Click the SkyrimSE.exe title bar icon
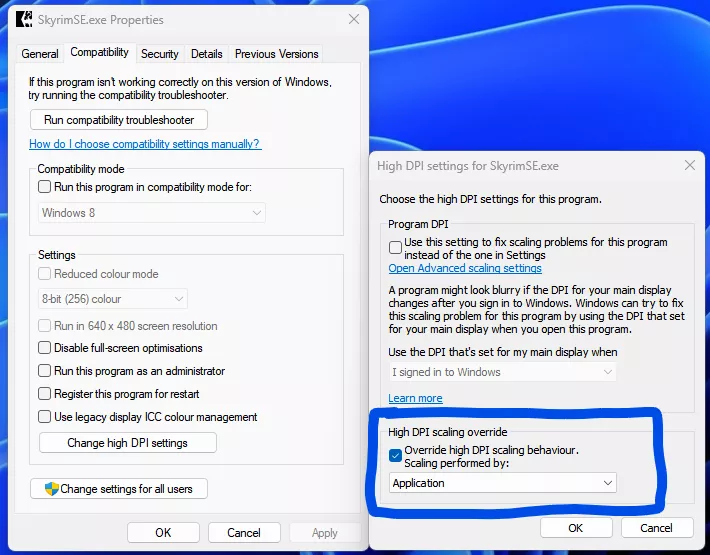710x555 pixels. click(x=24, y=19)
